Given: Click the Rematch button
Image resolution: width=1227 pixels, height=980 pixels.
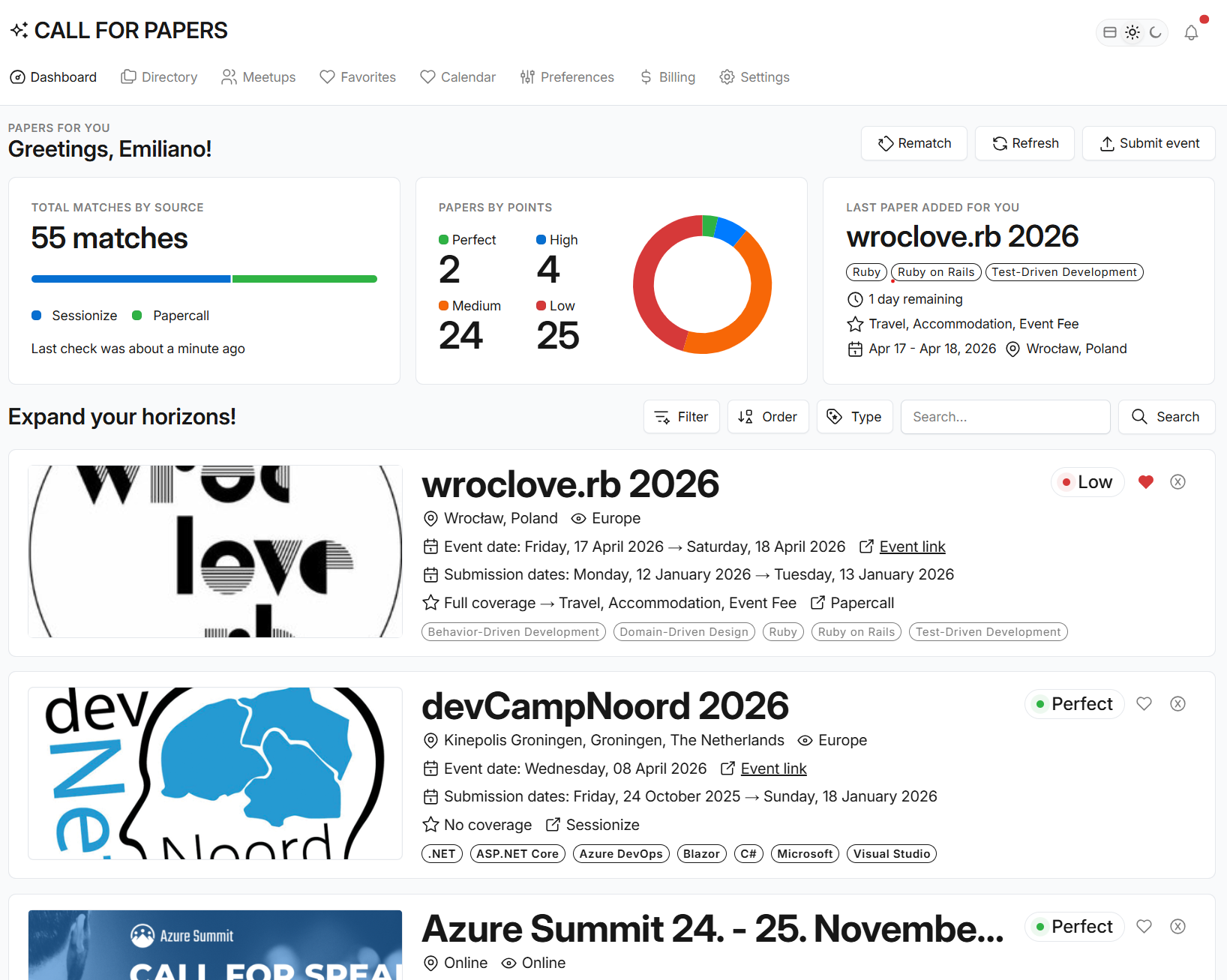Looking at the screenshot, I should [913, 143].
